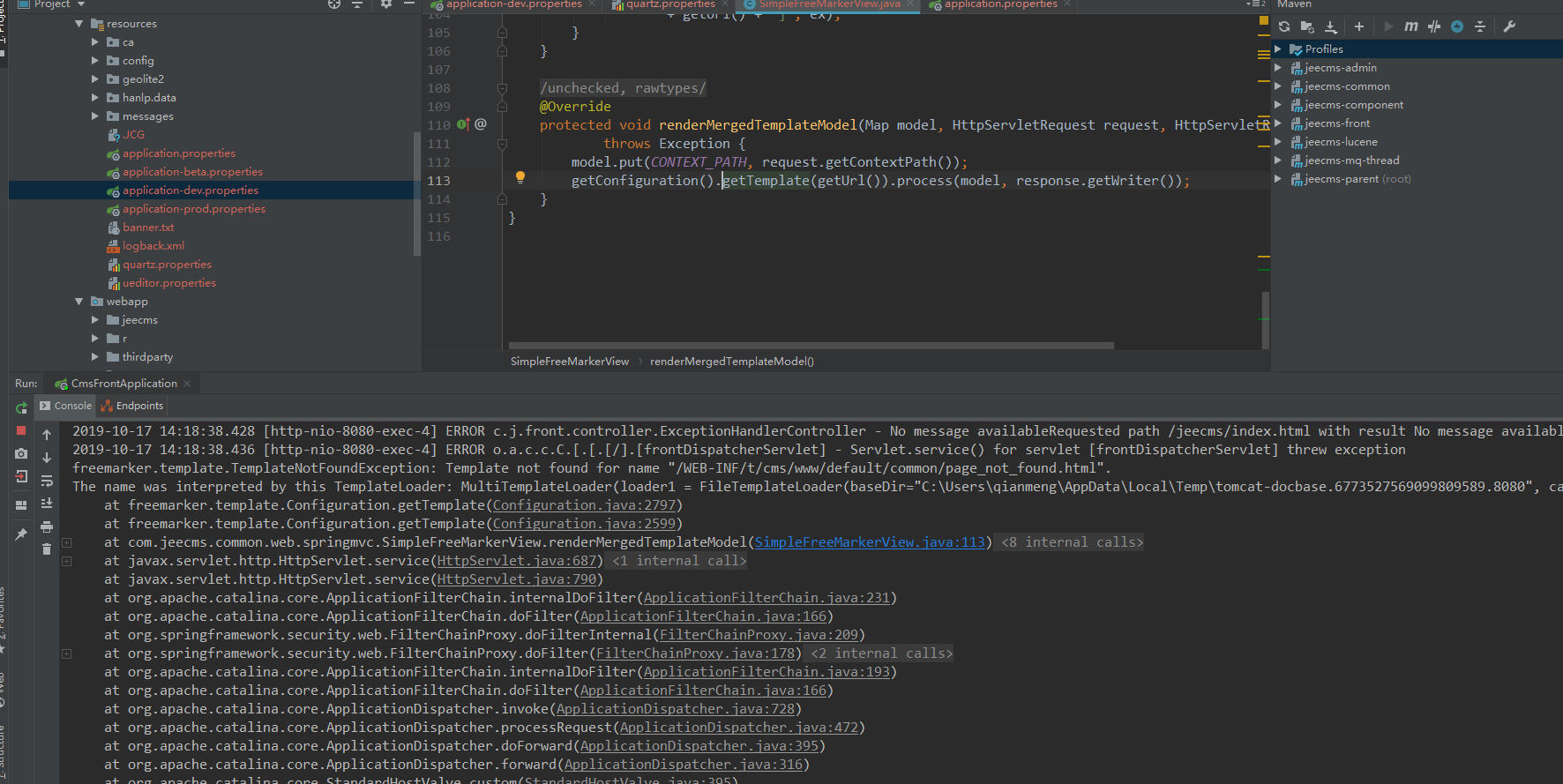
Task: Toggle Maven offline mode
Action: point(1434,26)
